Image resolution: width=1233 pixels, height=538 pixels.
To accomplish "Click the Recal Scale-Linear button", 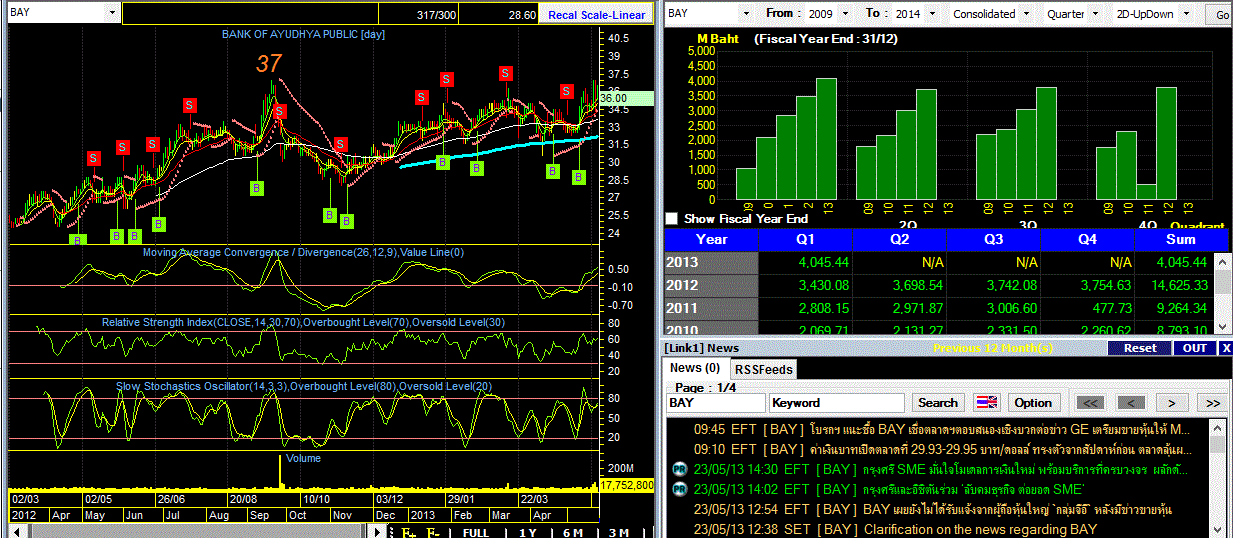I will click(x=597, y=15).
